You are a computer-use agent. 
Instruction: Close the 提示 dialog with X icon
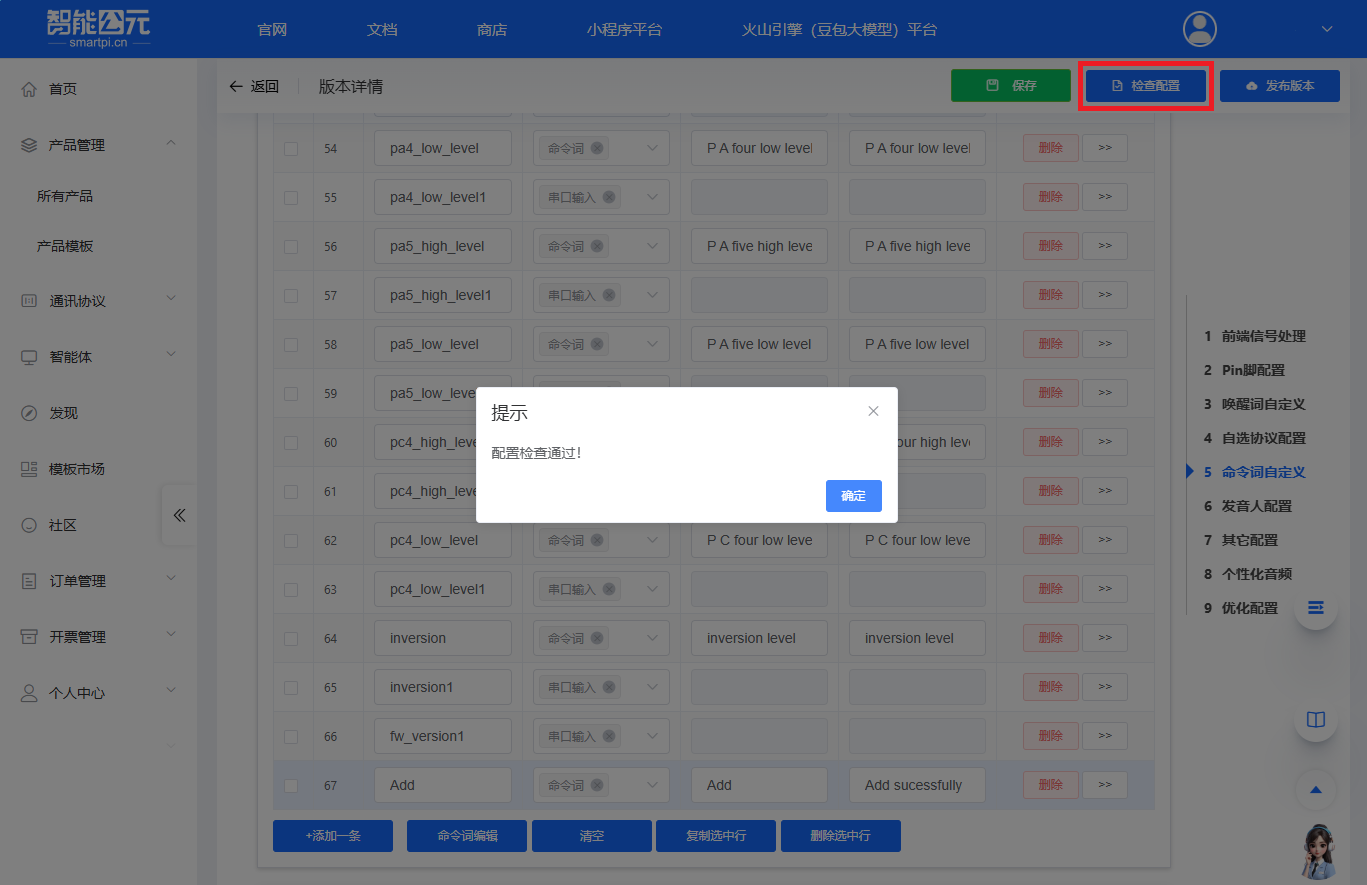[873, 411]
